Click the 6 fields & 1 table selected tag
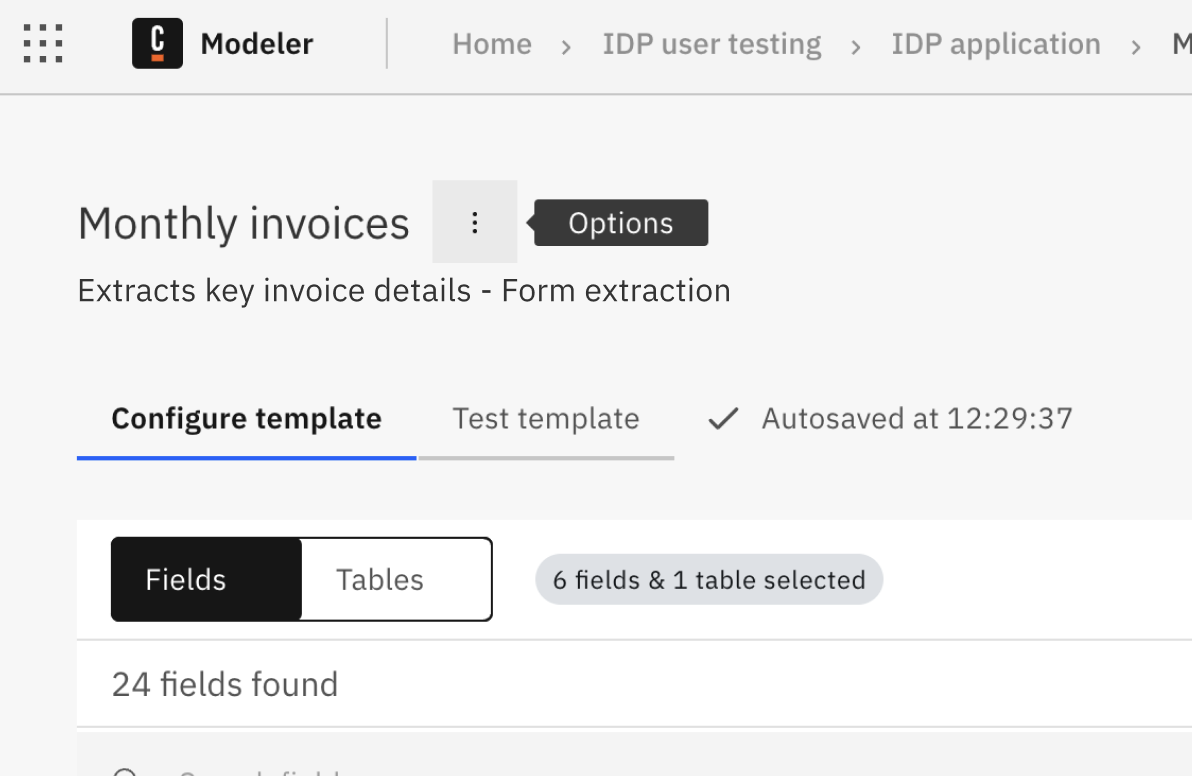Viewport: 1192px width, 776px height. pos(708,580)
